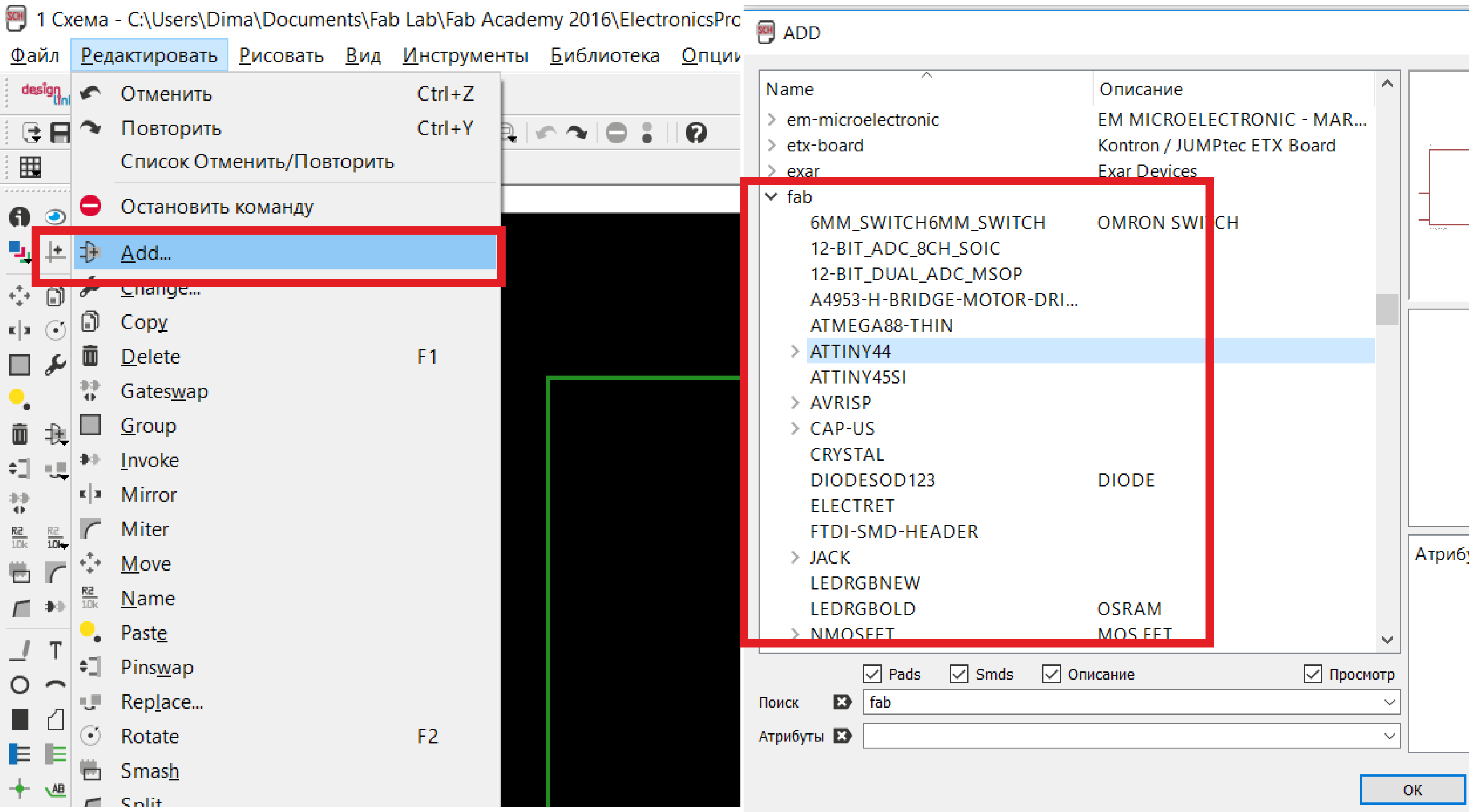Click the Redo arrow in toolbar

pyautogui.click(x=576, y=133)
